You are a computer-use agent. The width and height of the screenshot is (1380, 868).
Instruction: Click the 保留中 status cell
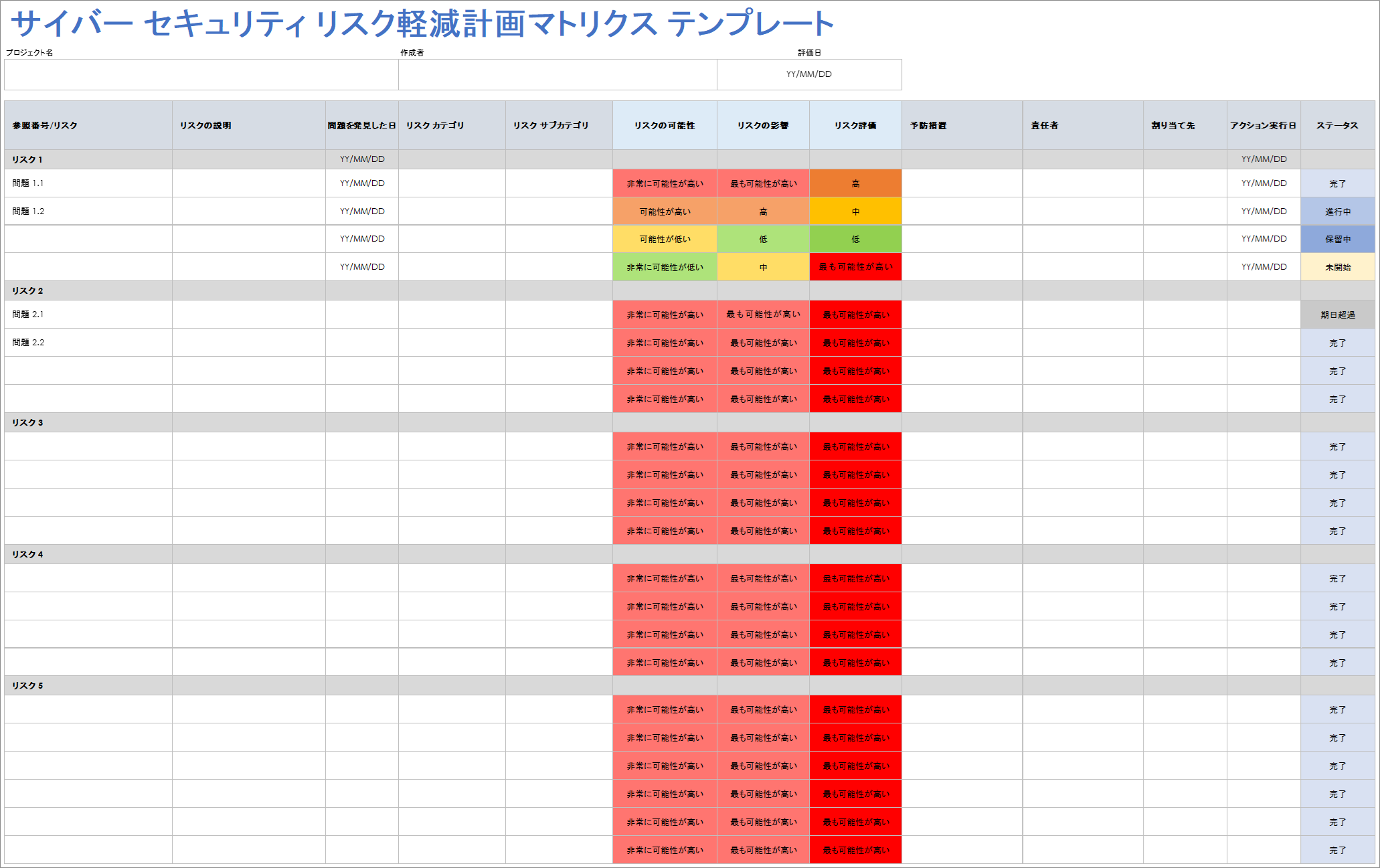click(1337, 239)
